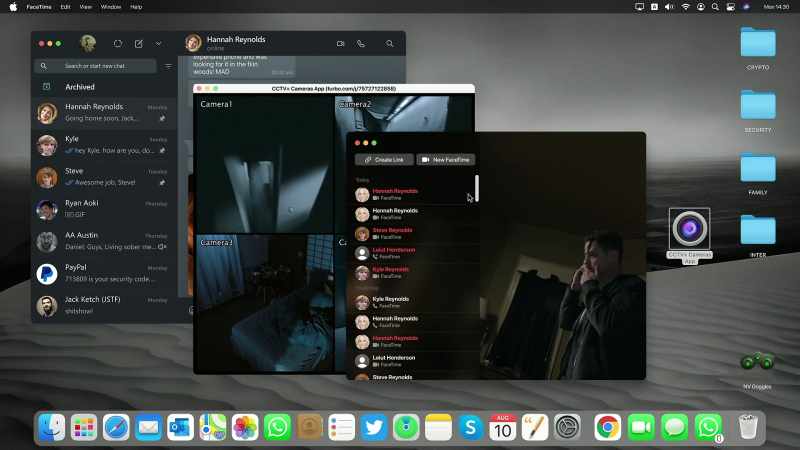Image resolution: width=800 pixels, height=450 pixels.
Task: Open Edit menu in menu bar
Action: (x=65, y=7)
